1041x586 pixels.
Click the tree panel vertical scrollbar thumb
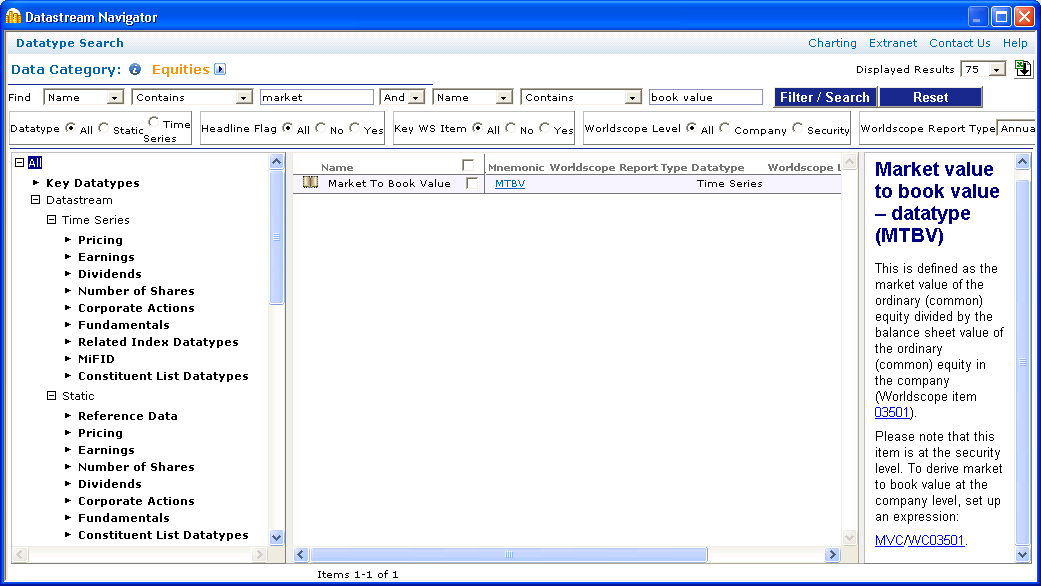pos(276,237)
